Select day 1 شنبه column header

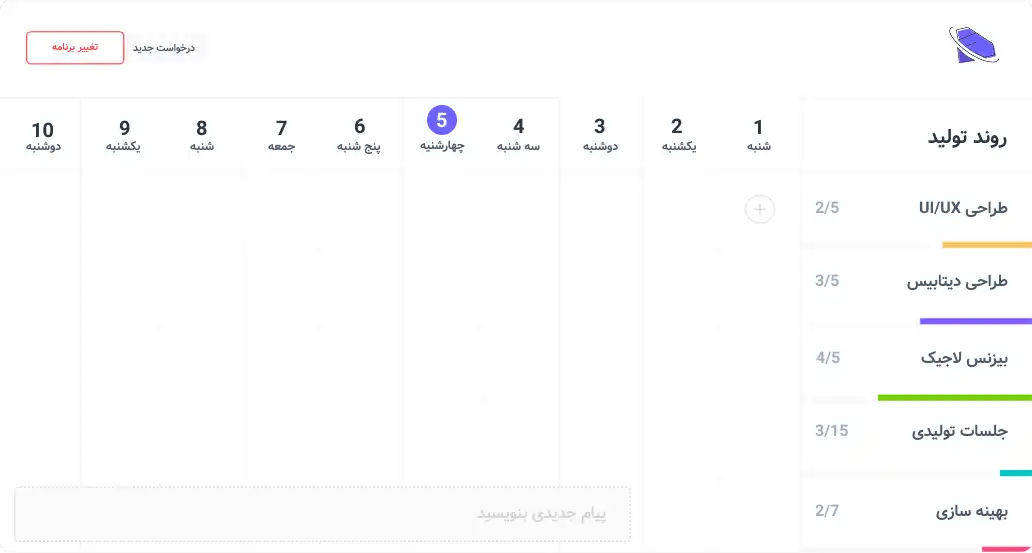[758, 135]
